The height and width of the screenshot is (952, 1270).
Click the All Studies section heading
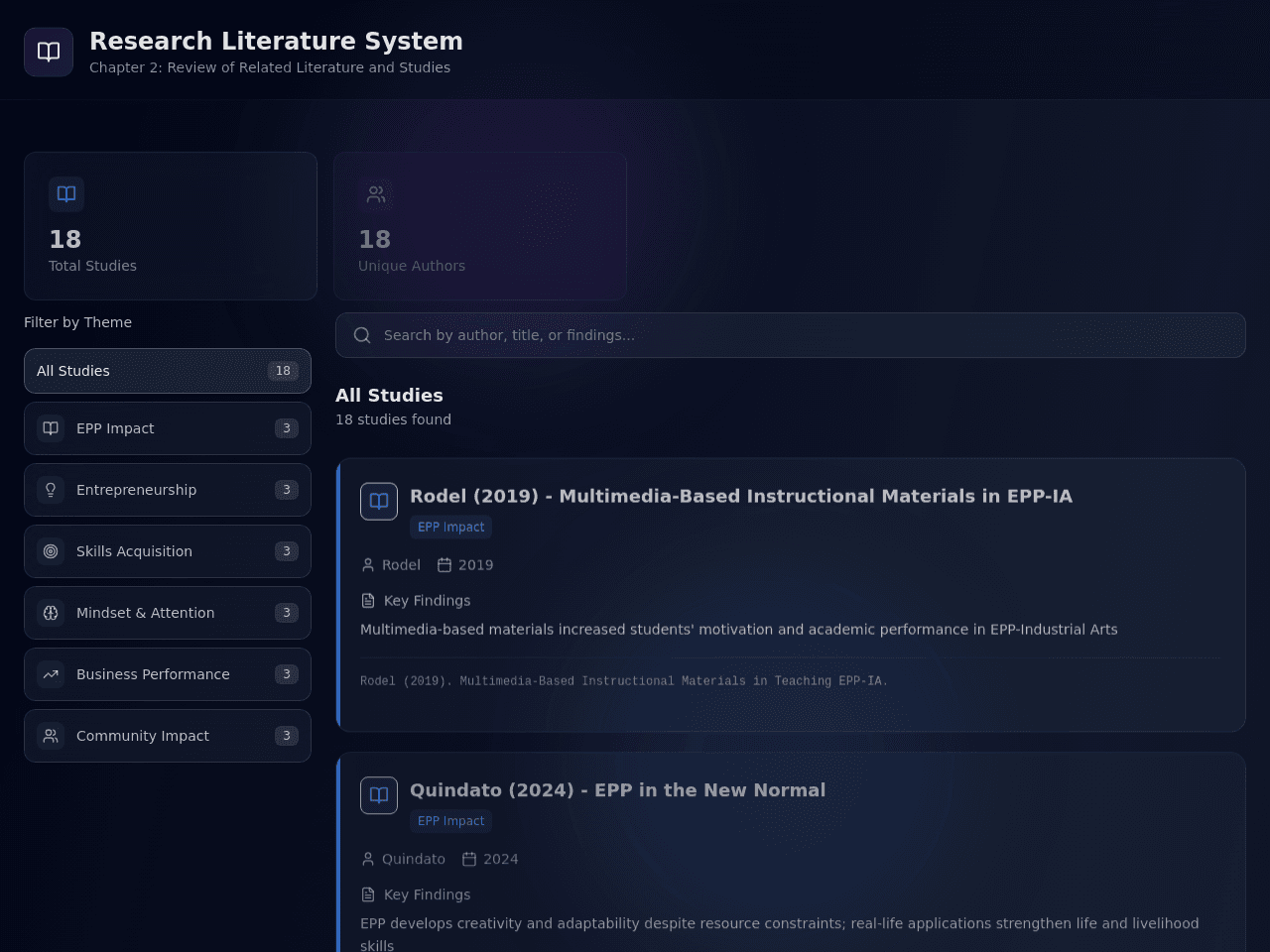389,395
